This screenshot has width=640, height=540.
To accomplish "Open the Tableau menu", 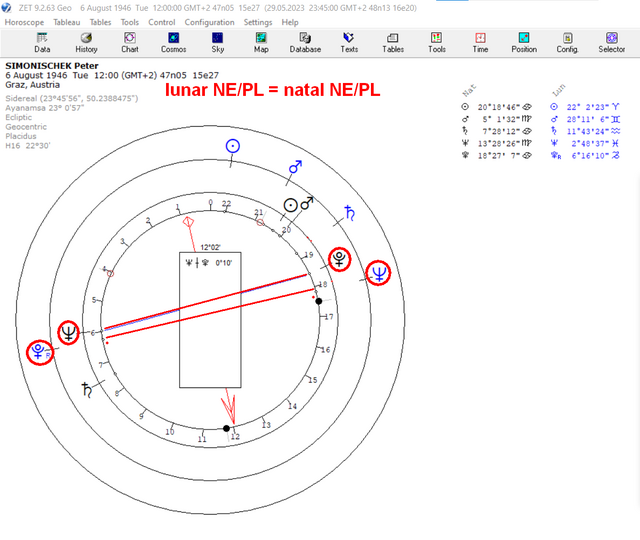I will click(x=67, y=22).
